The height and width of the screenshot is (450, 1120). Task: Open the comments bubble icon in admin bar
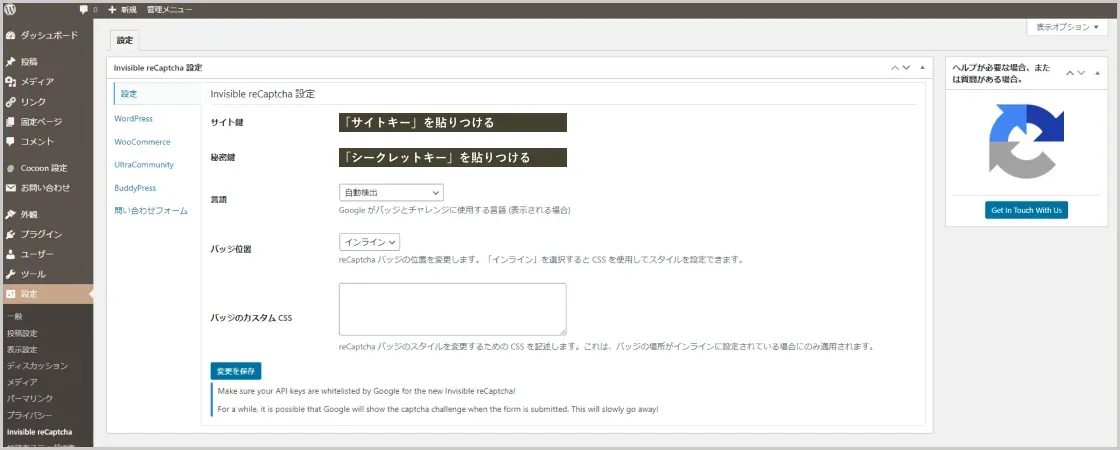84,9
